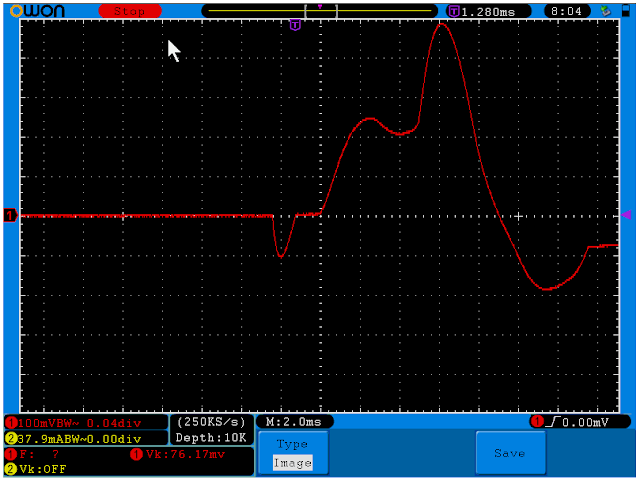Click the purple trigger level arrow at right
640x480 pixels.
627,215
